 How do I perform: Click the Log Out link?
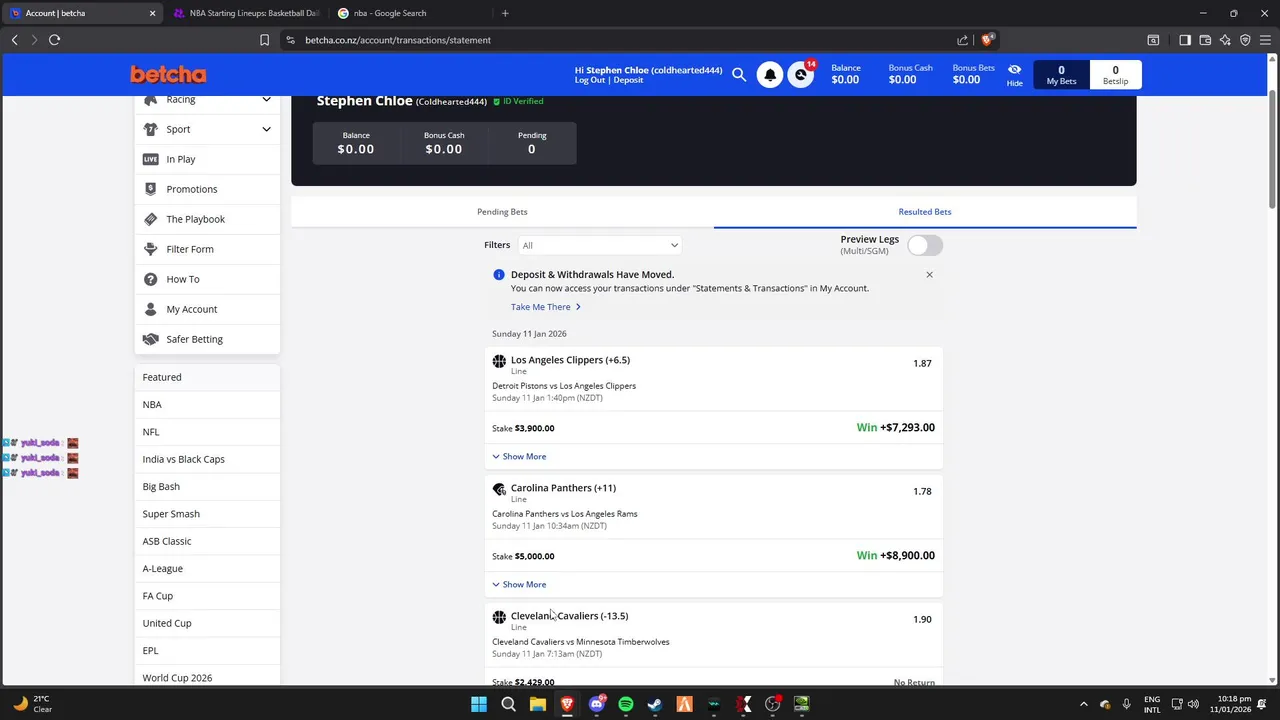590,80
